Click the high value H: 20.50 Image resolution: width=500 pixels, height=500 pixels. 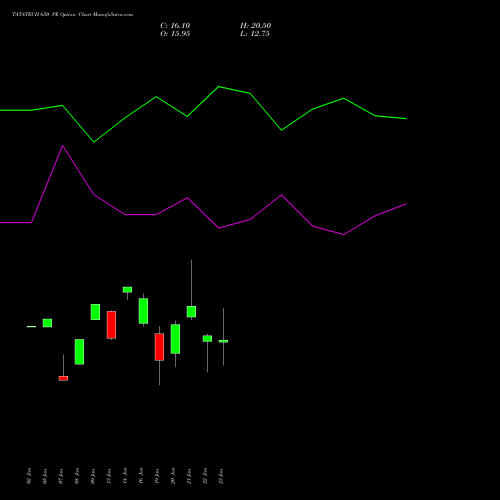[x=256, y=26]
